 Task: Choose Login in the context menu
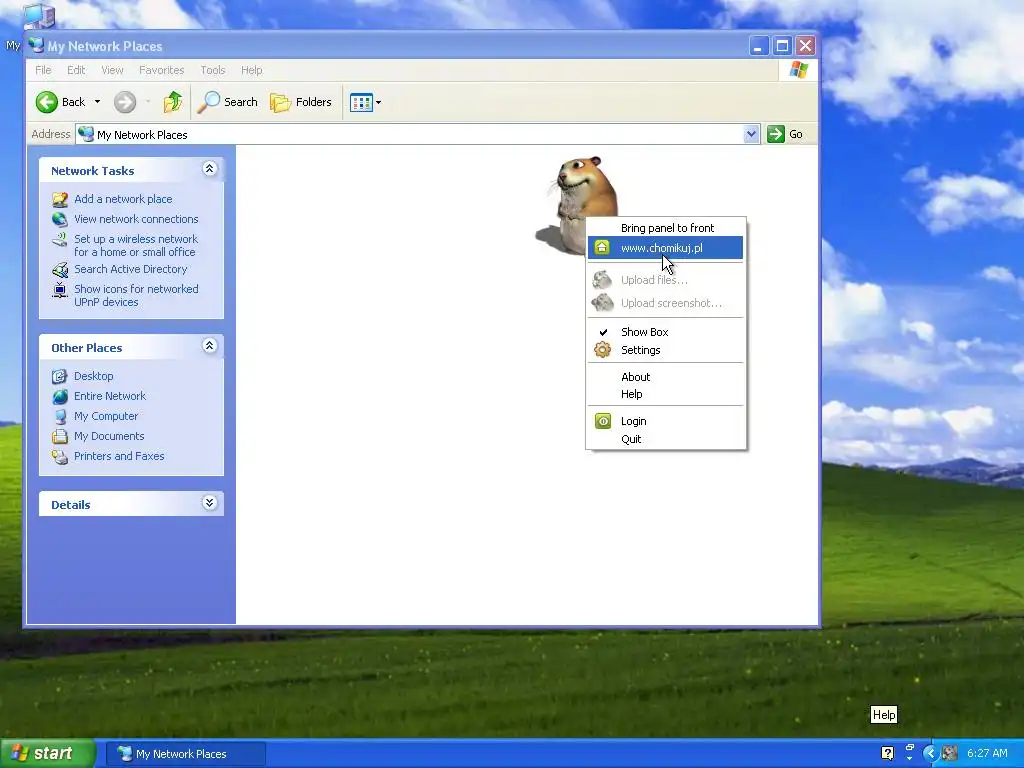tap(665, 421)
